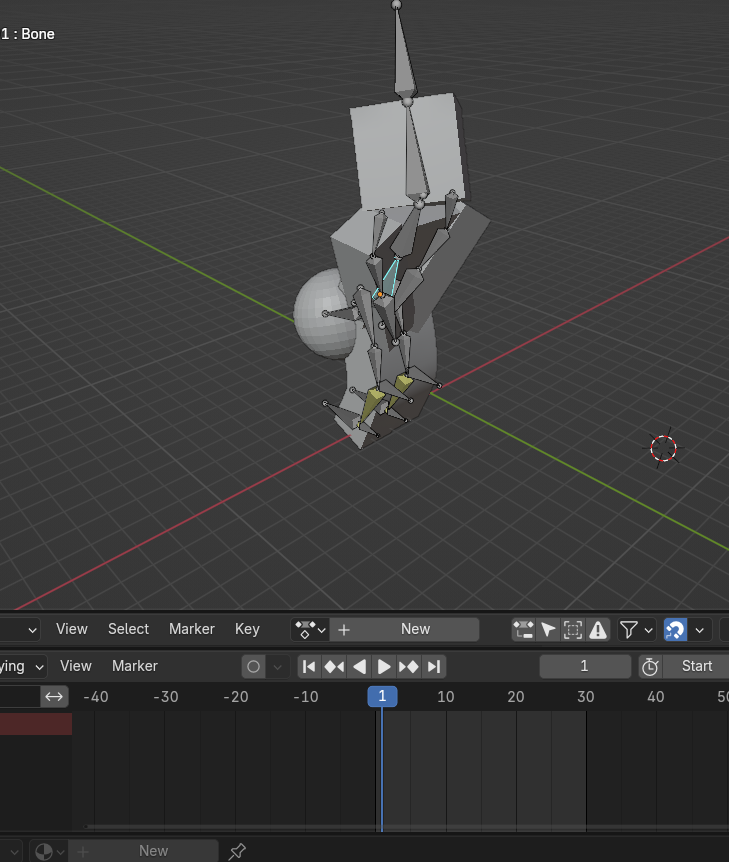Toggle preview range clock icon
729x862 pixels.
coord(650,667)
